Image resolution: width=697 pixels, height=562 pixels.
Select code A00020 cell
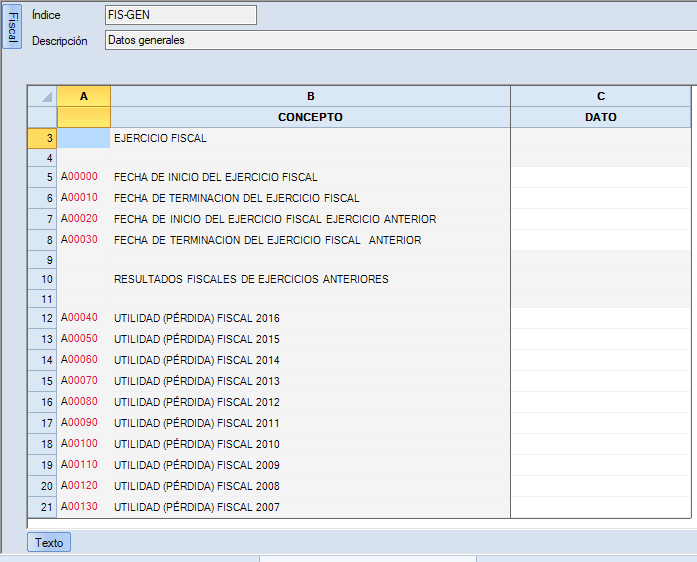(84, 219)
